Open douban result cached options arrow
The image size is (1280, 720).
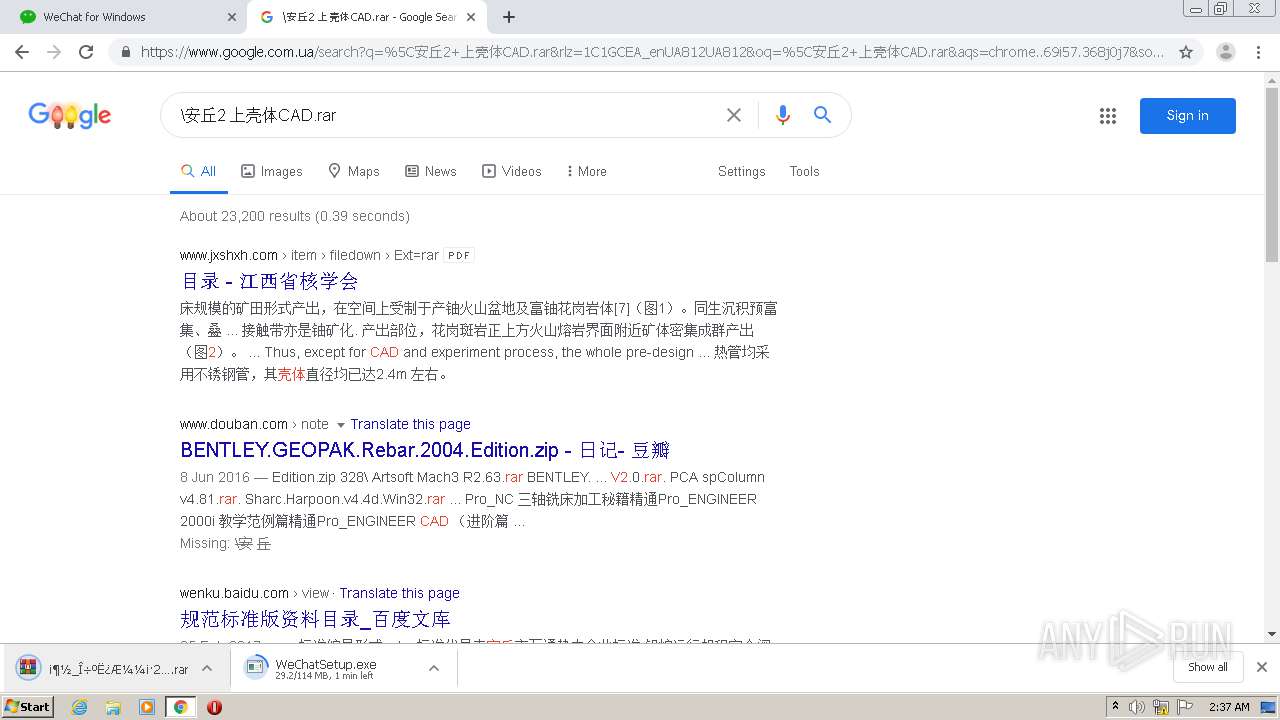pyautogui.click(x=340, y=425)
